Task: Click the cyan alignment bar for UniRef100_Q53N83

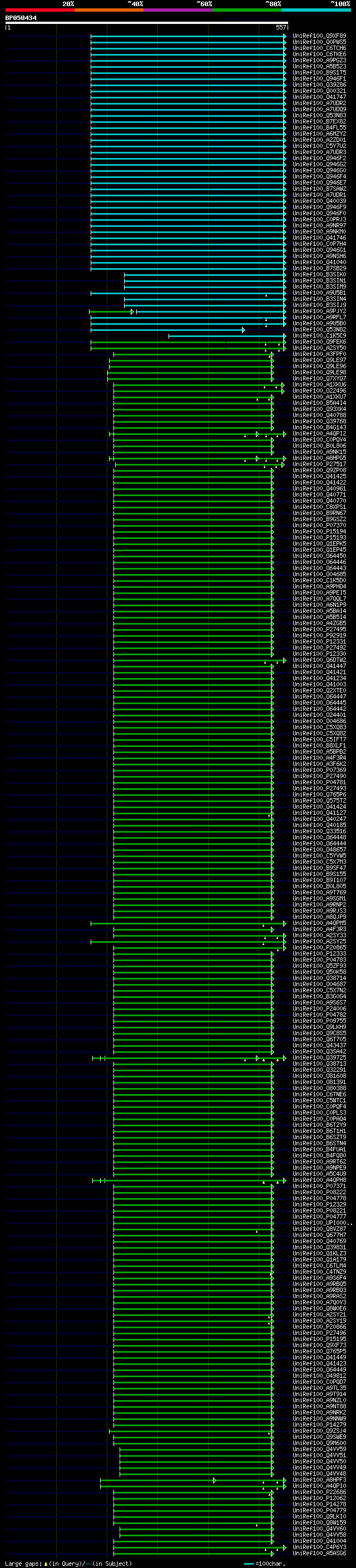Action: pyautogui.click(x=188, y=116)
